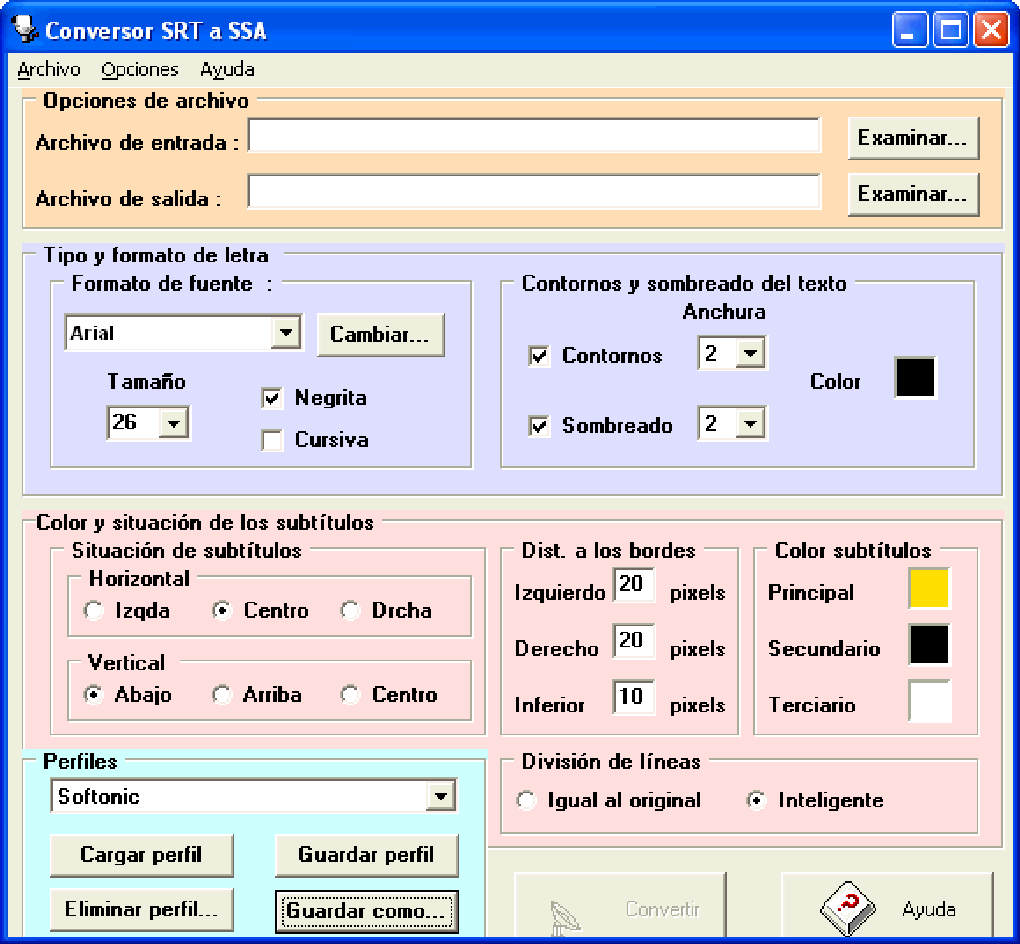Click the Archivo de salida text field

click(534, 191)
